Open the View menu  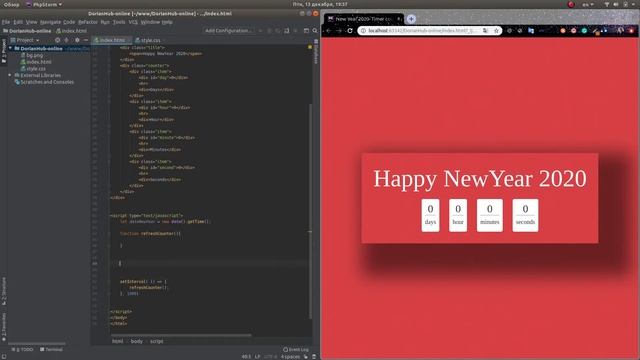(x=31, y=22)
